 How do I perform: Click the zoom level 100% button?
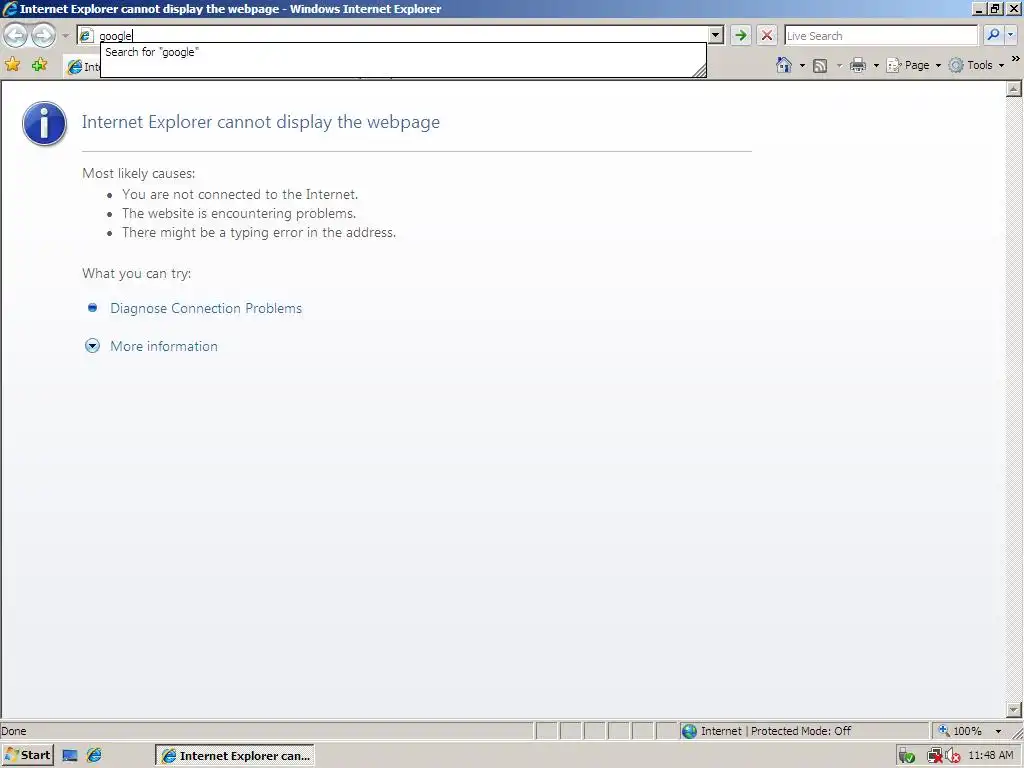point(960,731)
